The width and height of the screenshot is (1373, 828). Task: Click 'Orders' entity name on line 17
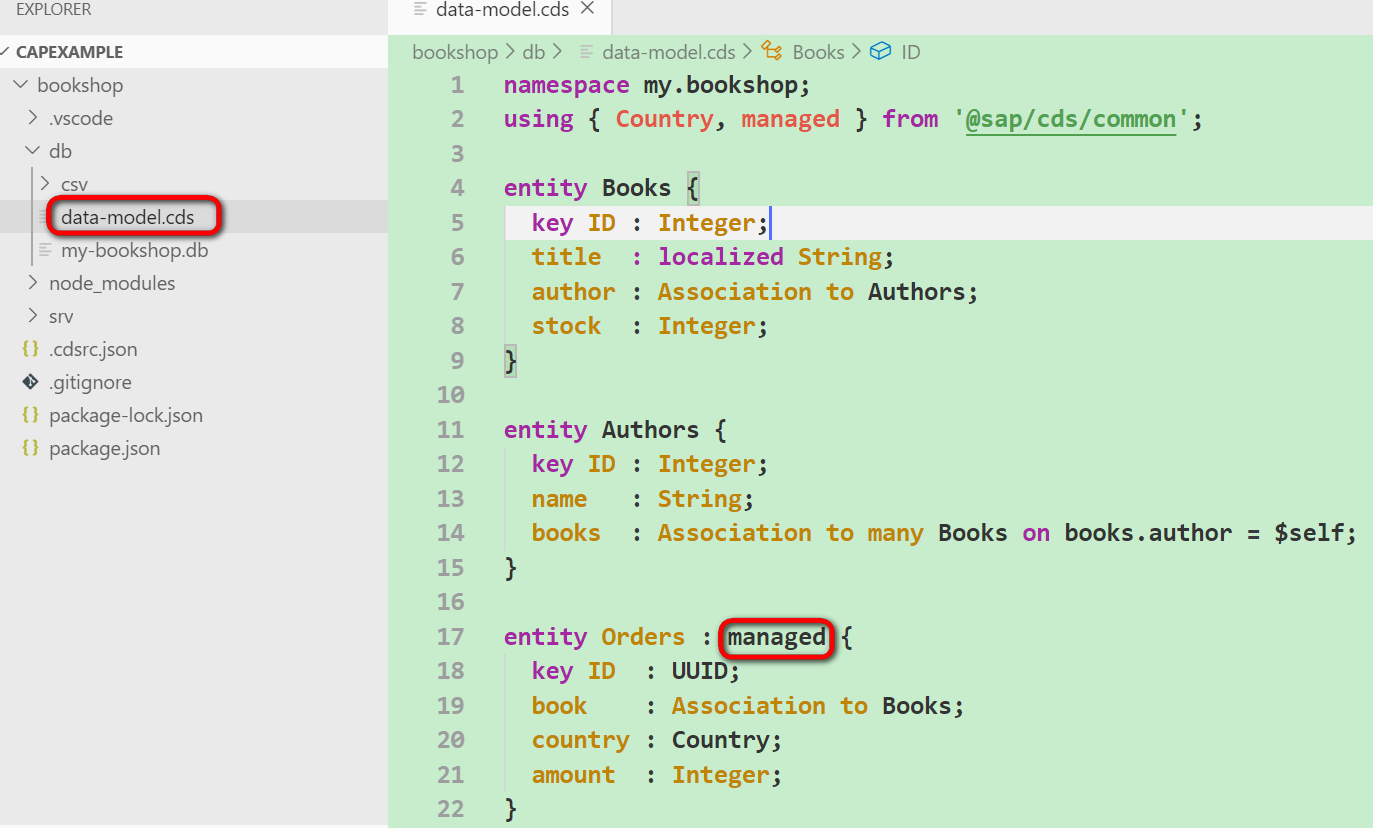(643, 637)
